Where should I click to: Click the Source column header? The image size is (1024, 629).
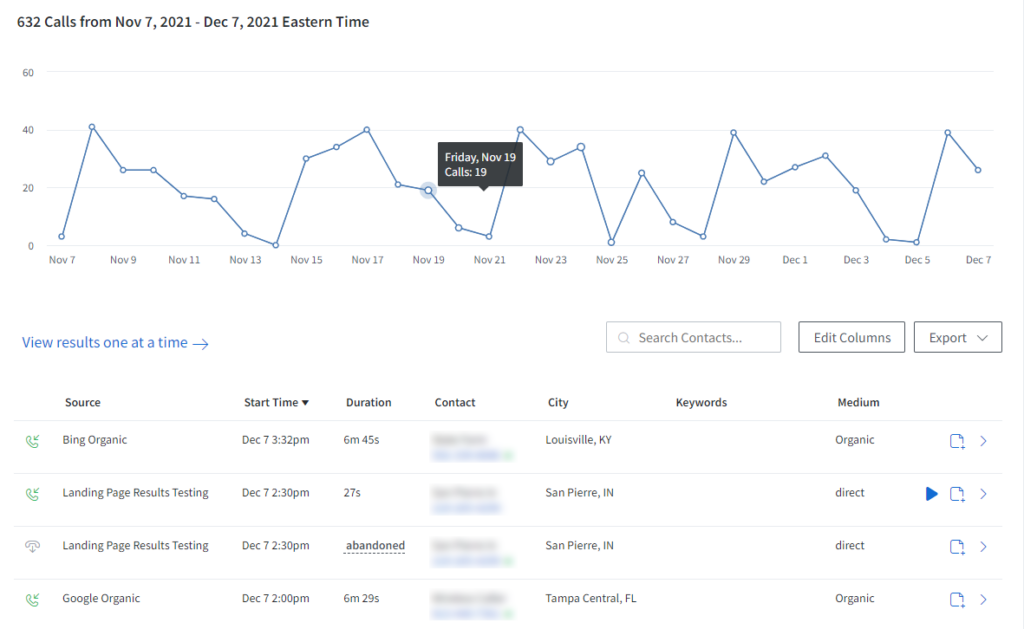(x=82, y=402)
